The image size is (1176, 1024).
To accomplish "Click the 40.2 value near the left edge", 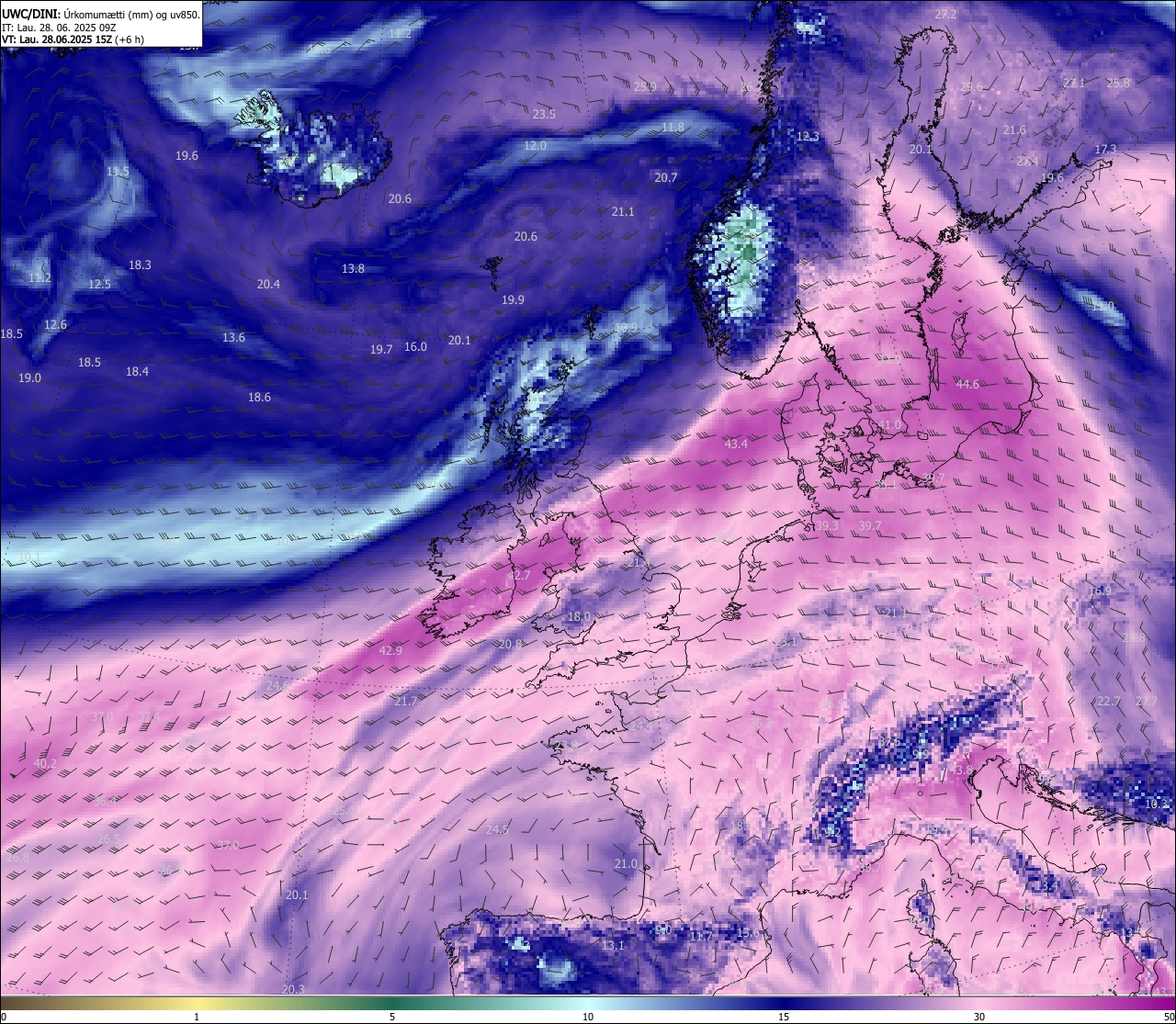I will (45, 763).
